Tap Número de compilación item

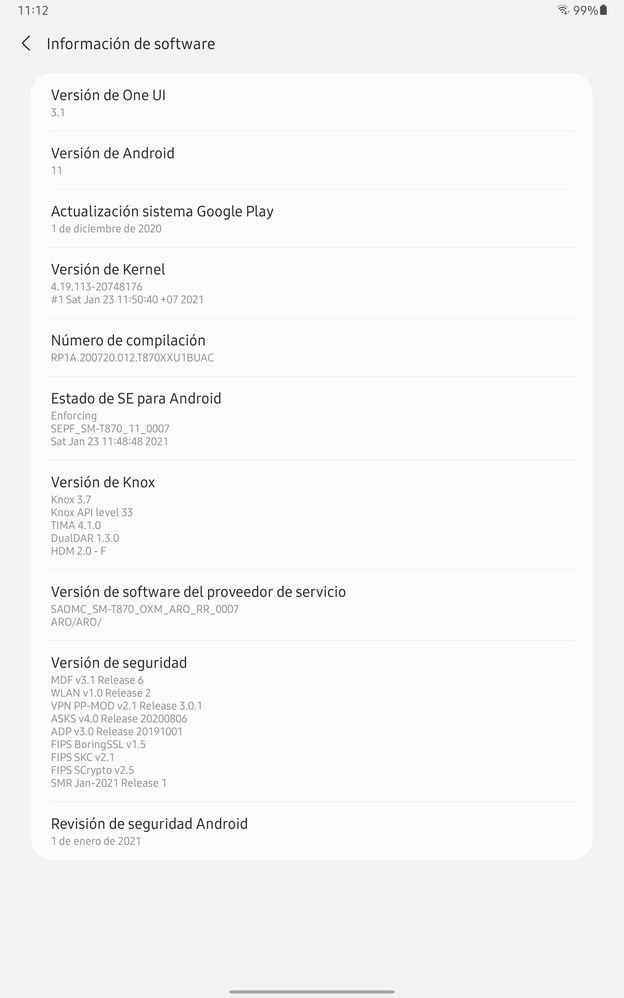click(x=311, y=348)
